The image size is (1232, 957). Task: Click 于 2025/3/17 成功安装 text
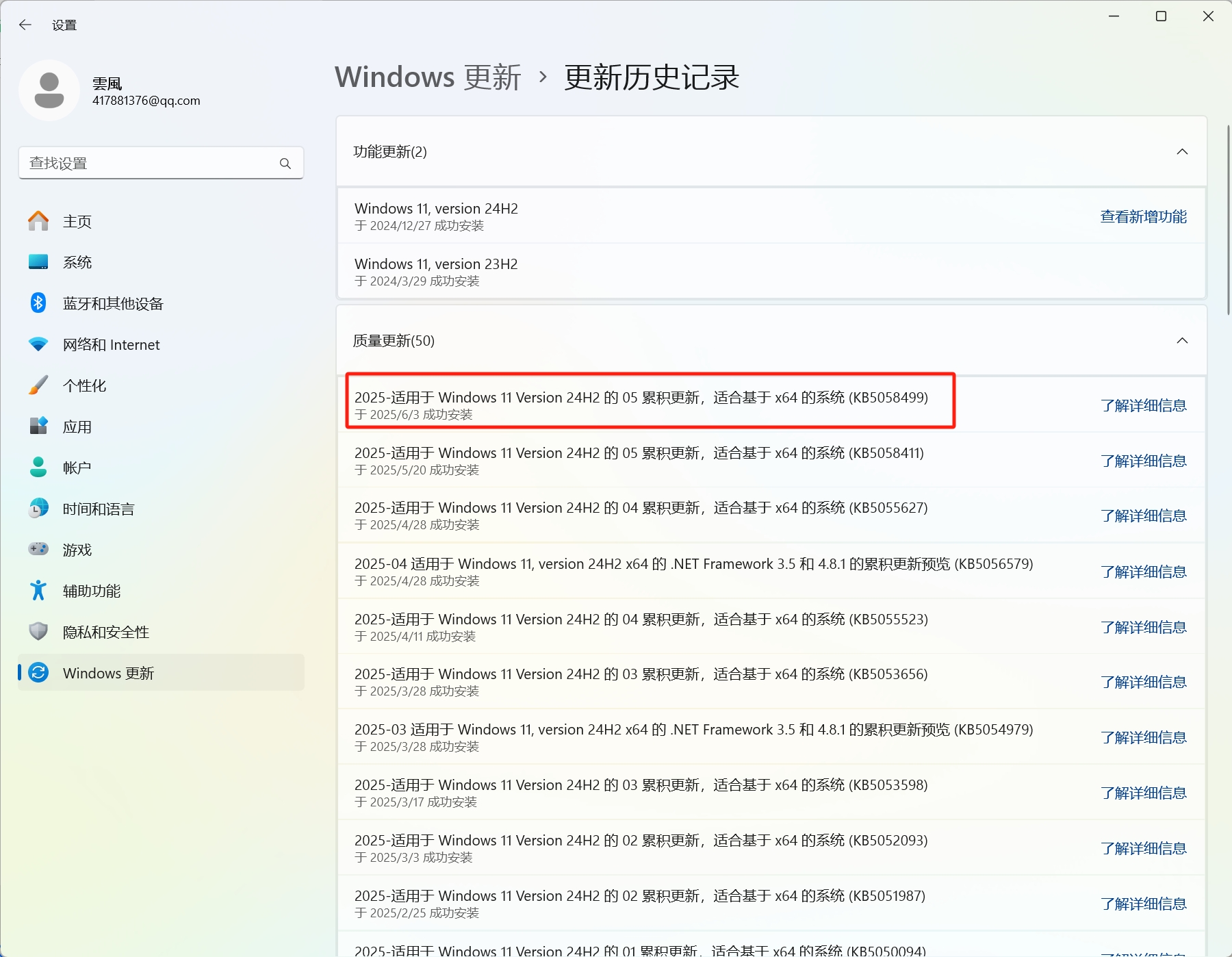(415, 802)
